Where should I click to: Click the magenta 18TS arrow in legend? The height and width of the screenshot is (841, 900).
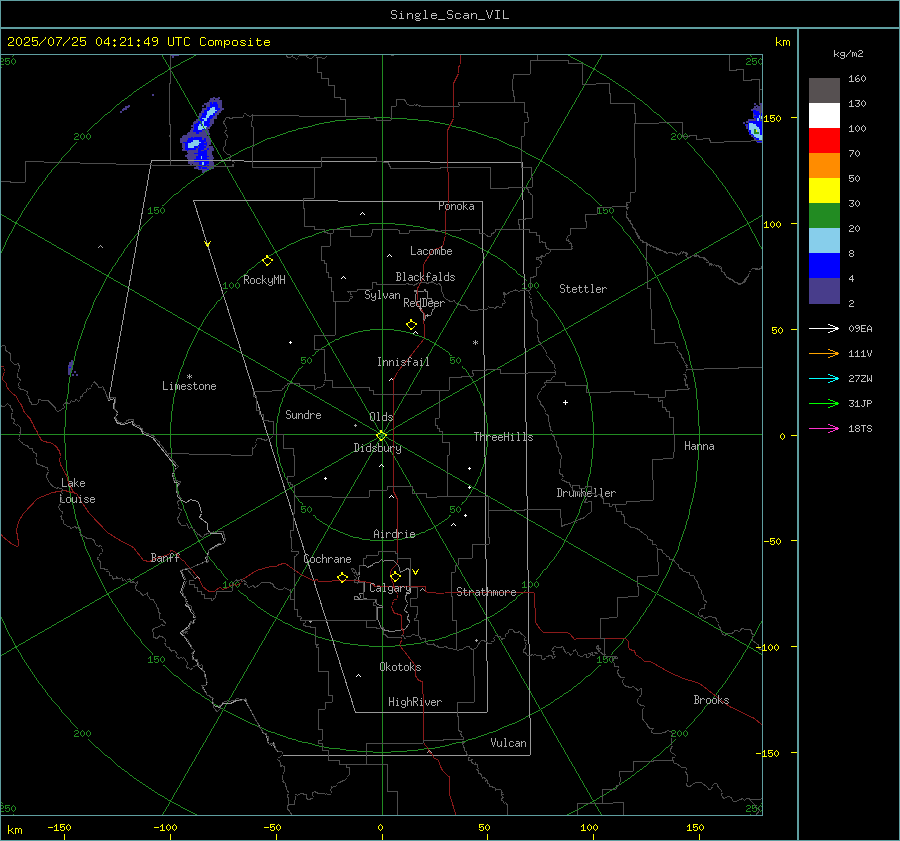click(824, 428)
